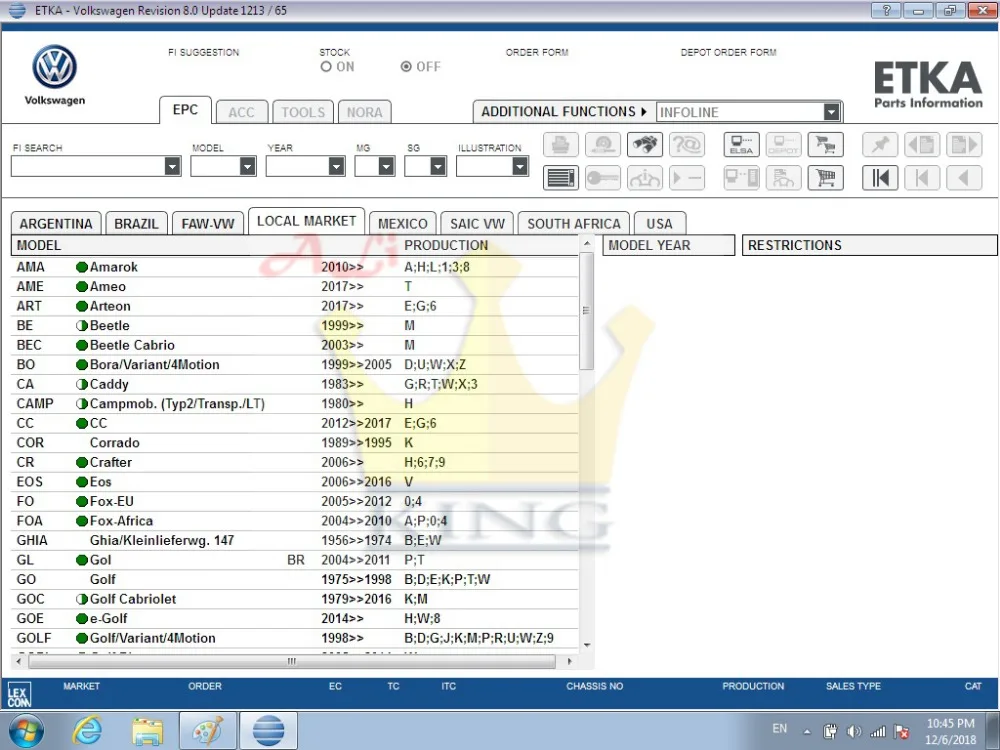The image size is (1000, 750).
Task: Select the USA market tab
Action: pyautogui.click(x=659, y=224)
